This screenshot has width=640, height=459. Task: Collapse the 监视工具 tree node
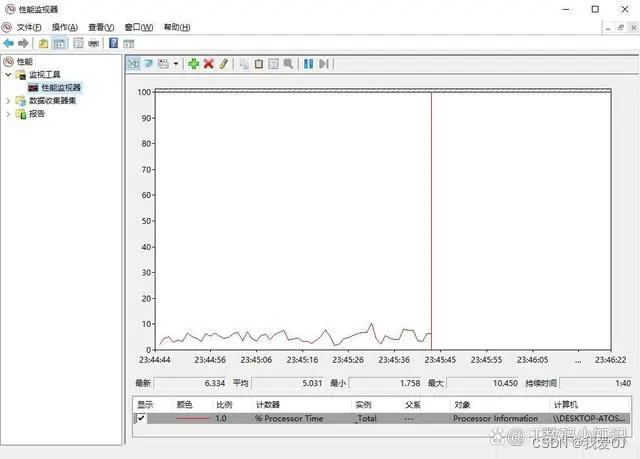coord(8,75)
